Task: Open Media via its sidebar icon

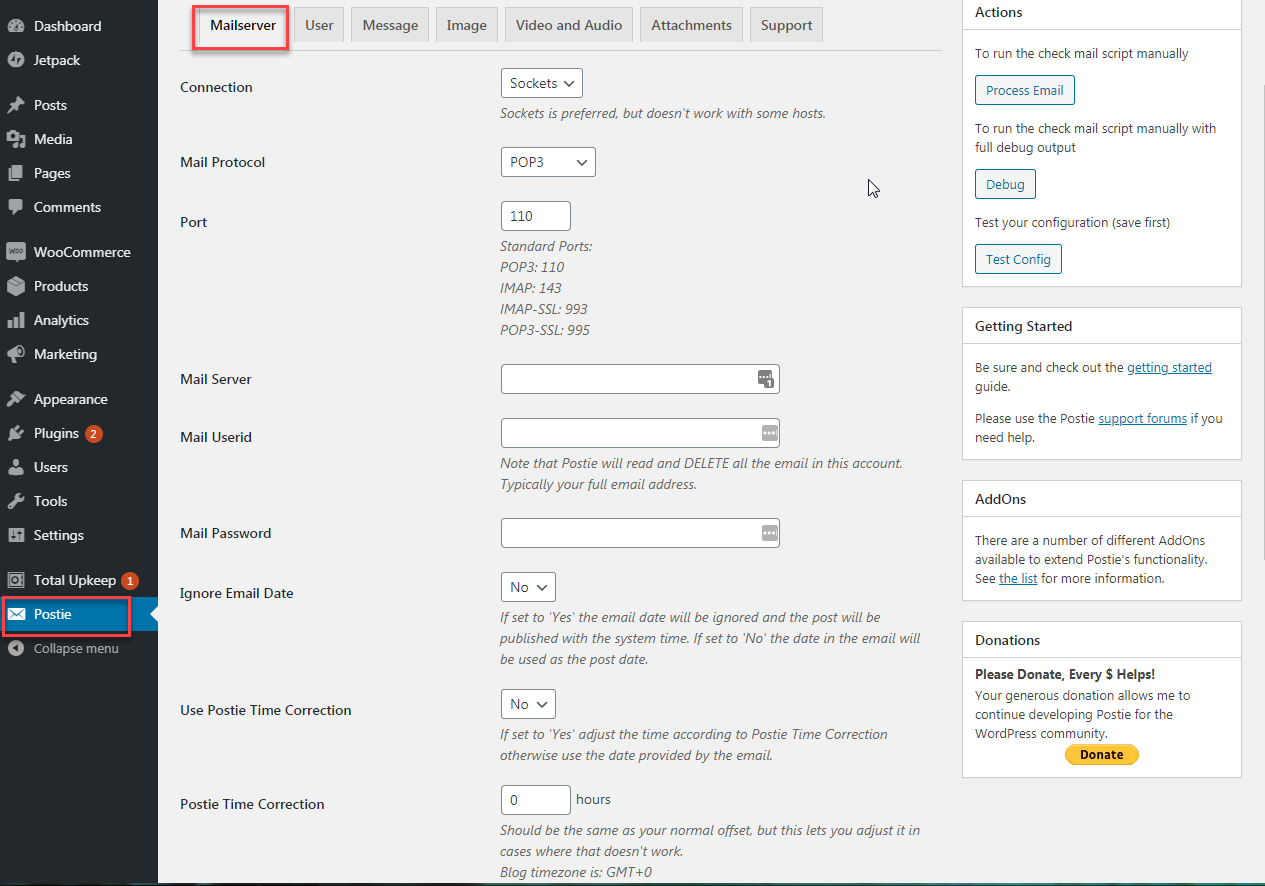Action: point(16,139)
